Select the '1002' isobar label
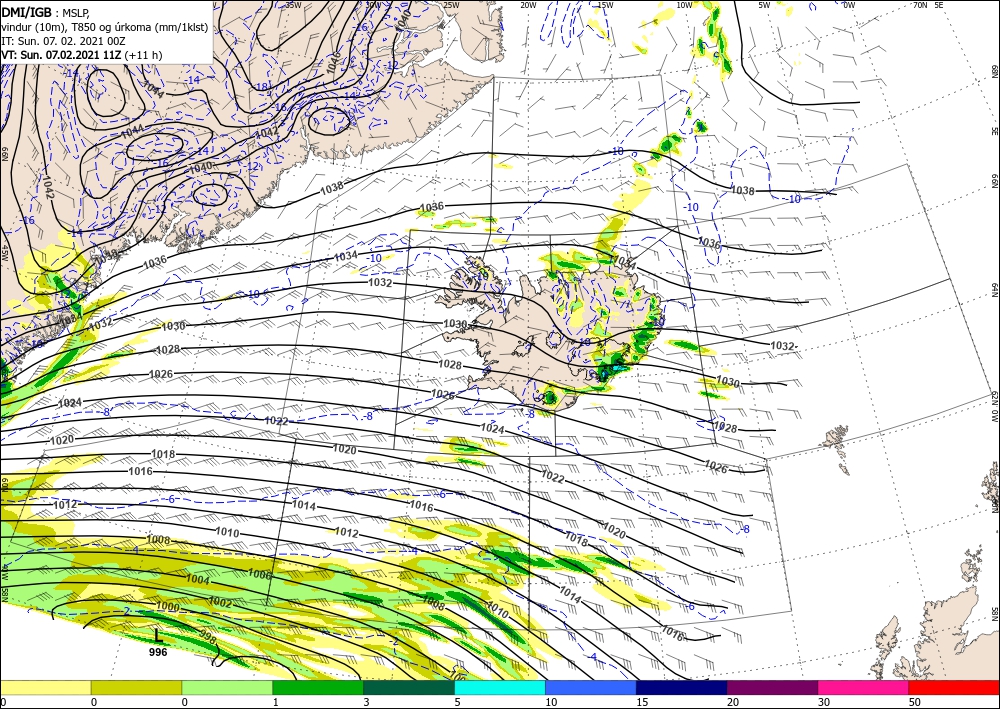Image resolution: width=1000 pixels, height=709 pixels. click(x=220, y=602)
